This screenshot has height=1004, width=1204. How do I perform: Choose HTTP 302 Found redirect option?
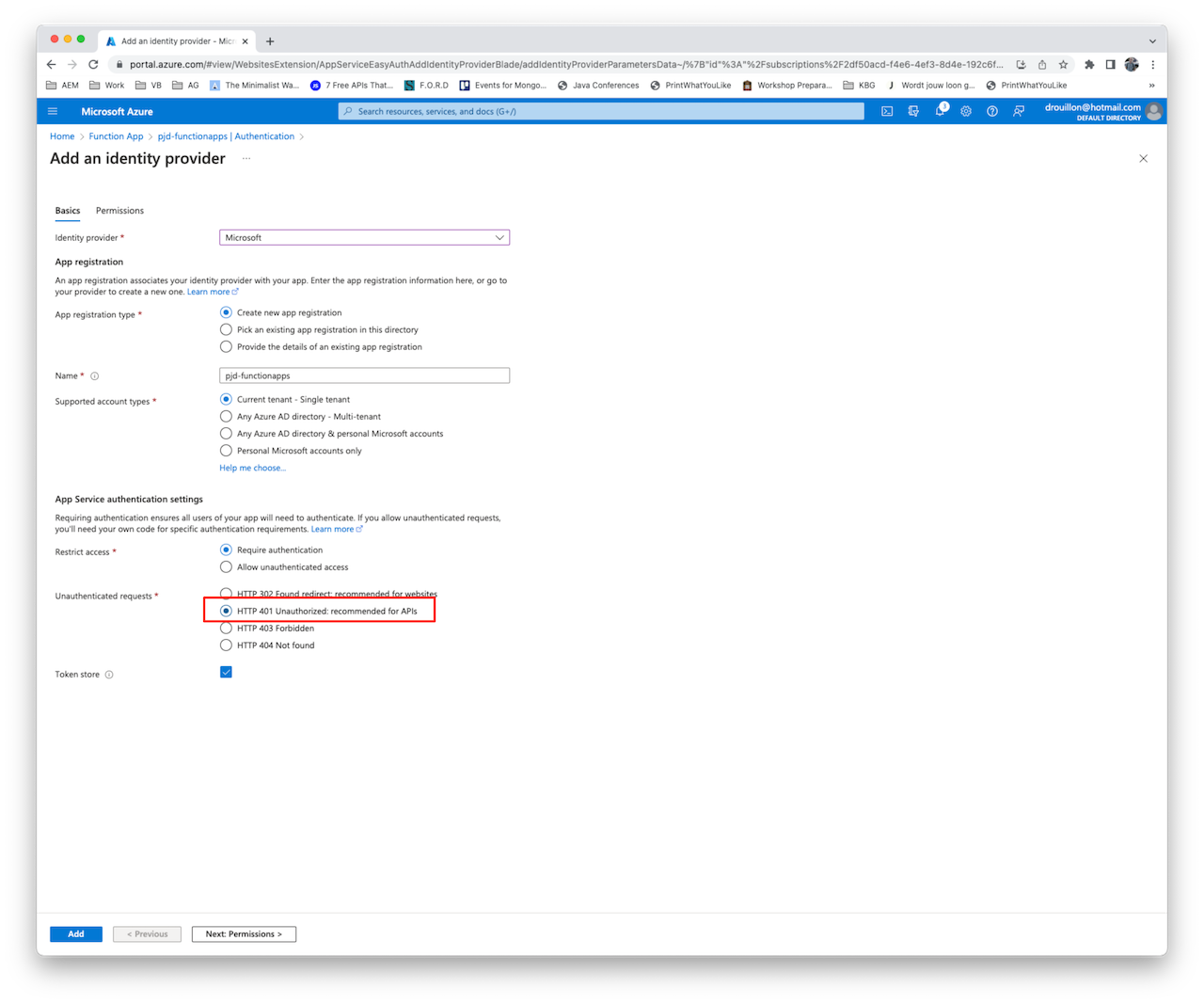(226, 594)
